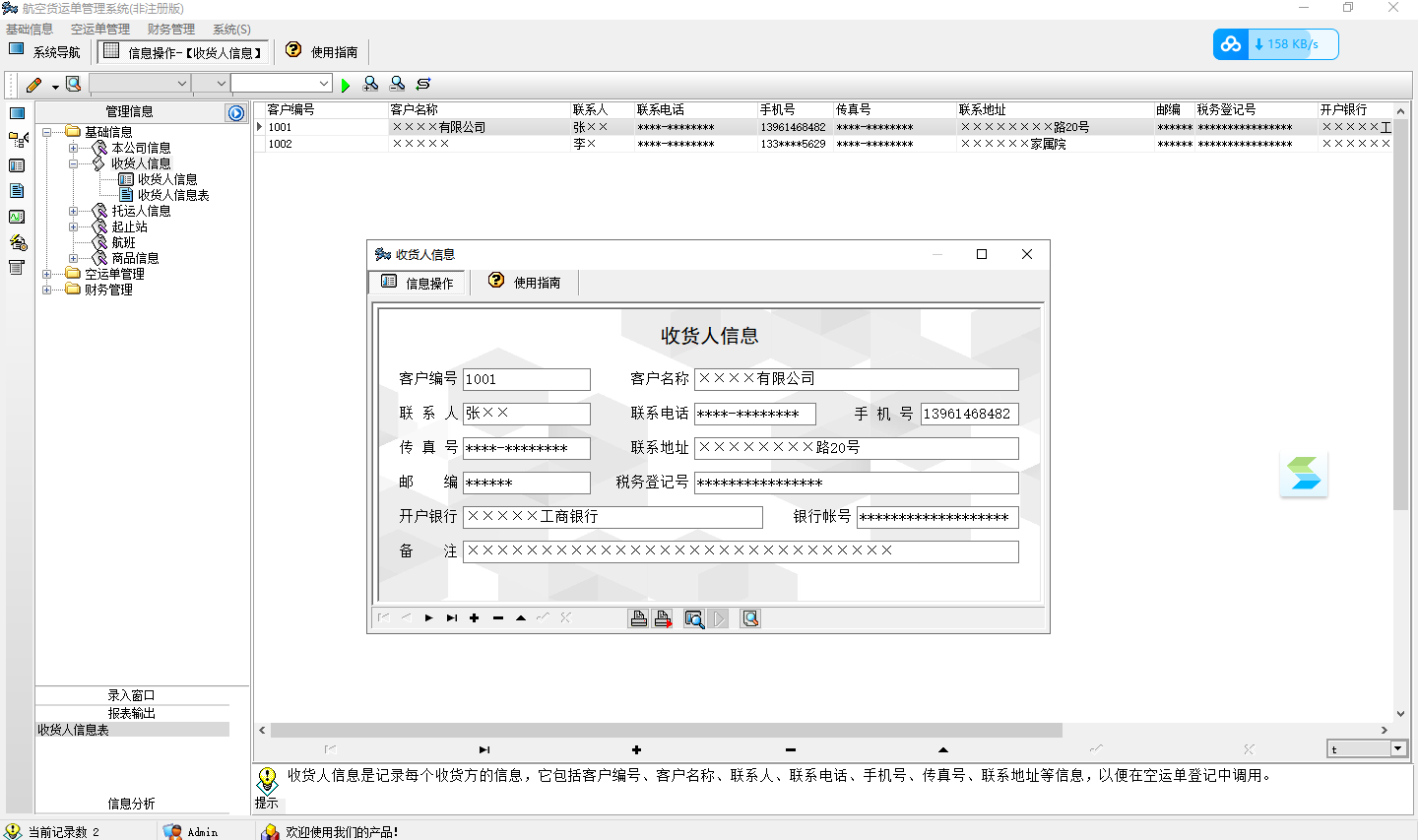
Task: Click the zoom-in magnifier toolbar icon
Action: point(371,85)
